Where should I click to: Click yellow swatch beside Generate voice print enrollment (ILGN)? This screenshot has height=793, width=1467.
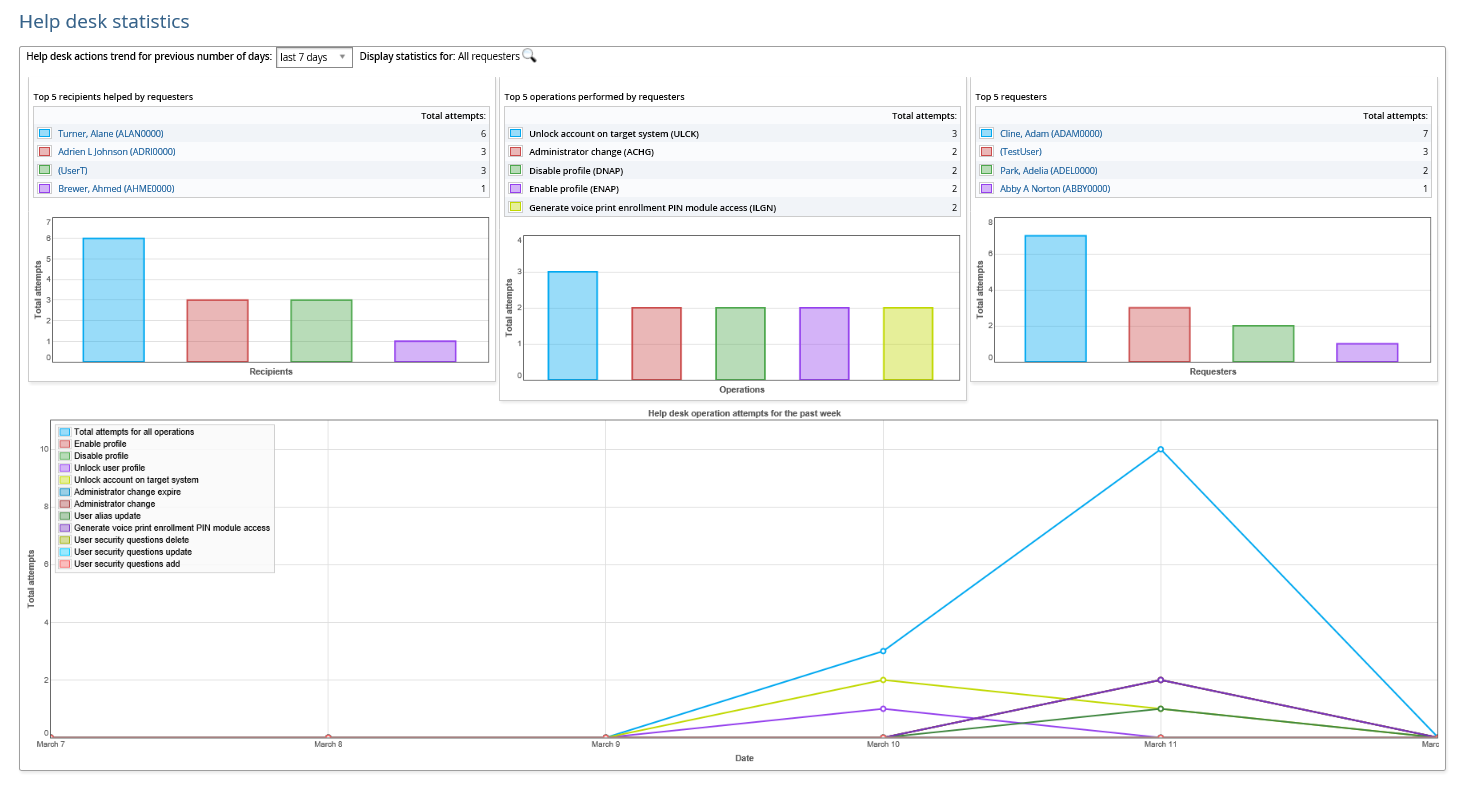(515, 207)
